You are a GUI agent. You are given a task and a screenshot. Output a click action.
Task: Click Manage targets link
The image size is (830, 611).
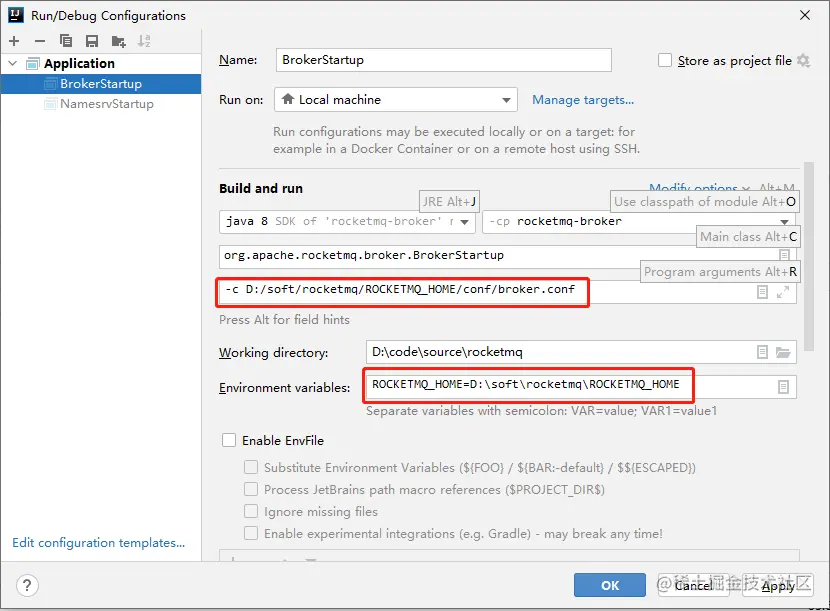(583, 100)
